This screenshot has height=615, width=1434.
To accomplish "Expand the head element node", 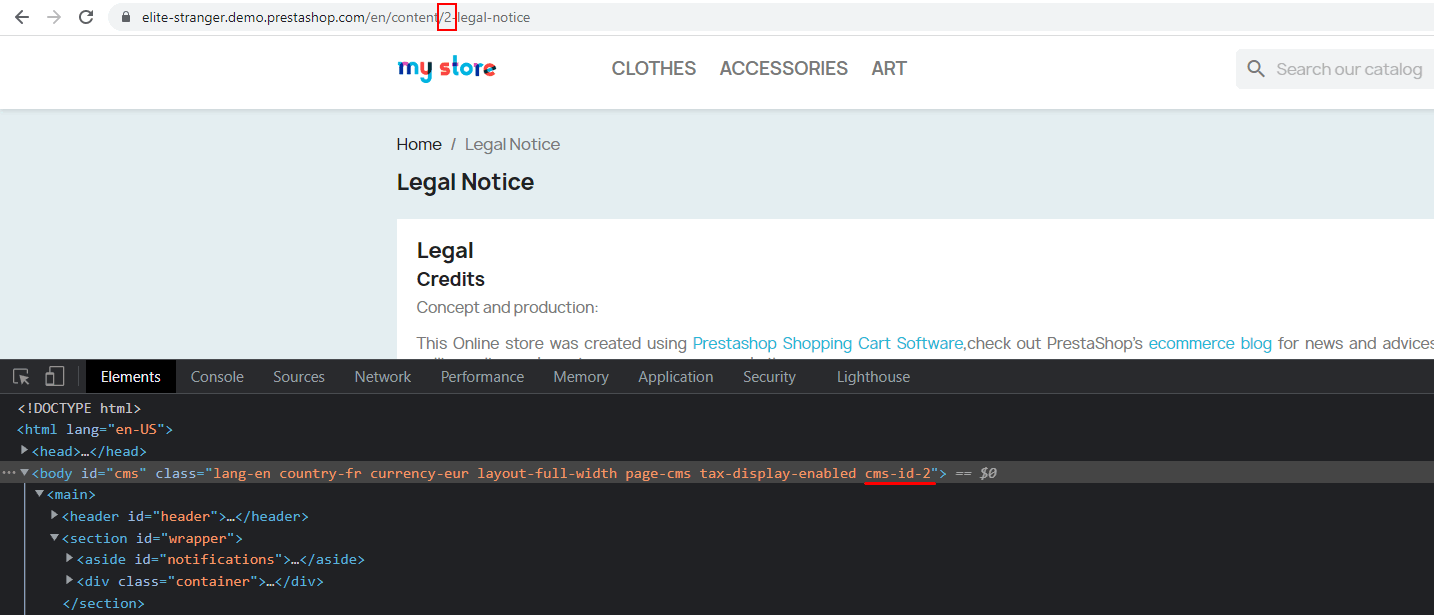I will (x=25, y=450).
